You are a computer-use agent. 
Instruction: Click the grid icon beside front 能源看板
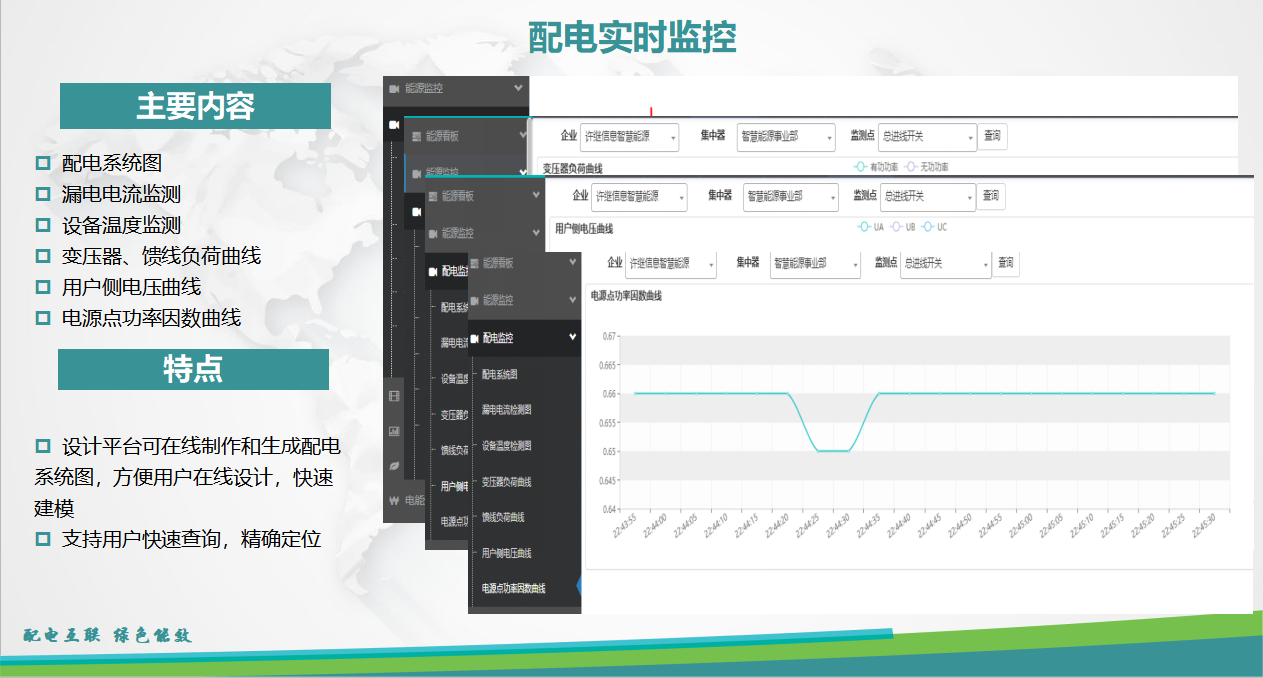pos(474,263)
